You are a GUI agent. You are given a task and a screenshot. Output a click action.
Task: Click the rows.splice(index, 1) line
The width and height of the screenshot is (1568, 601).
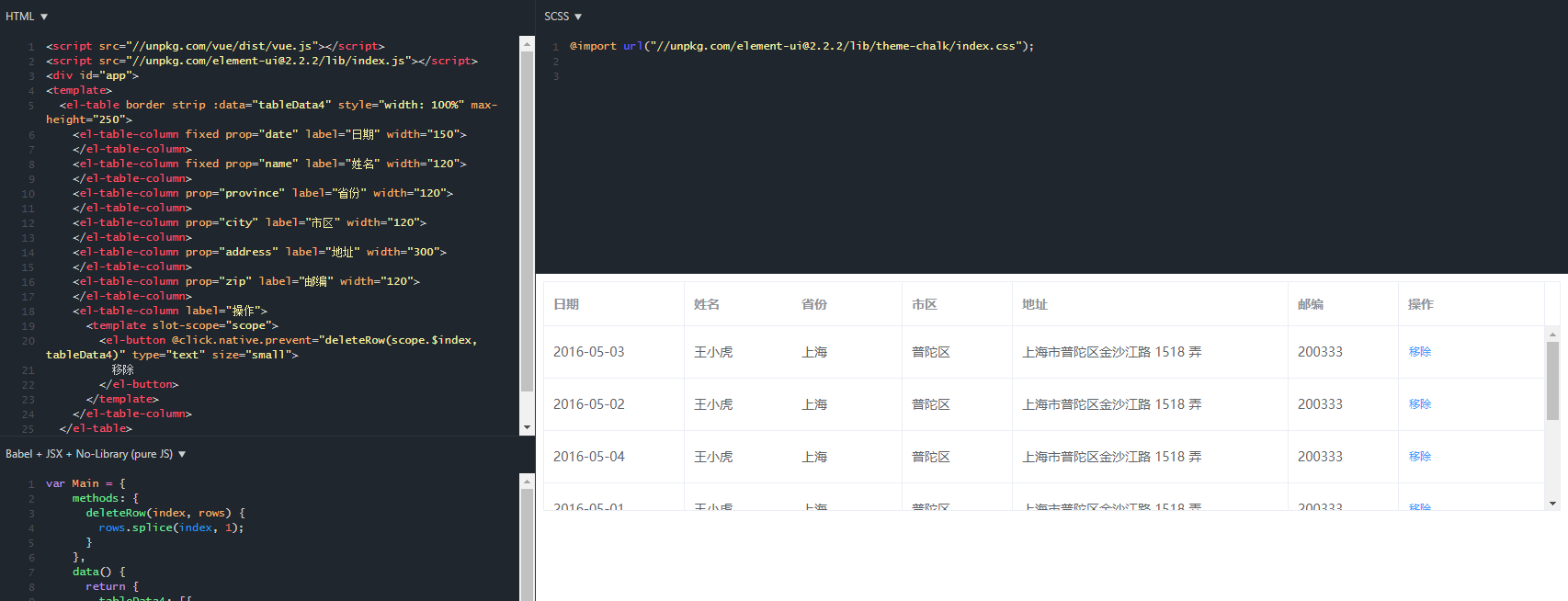point(171,527)
